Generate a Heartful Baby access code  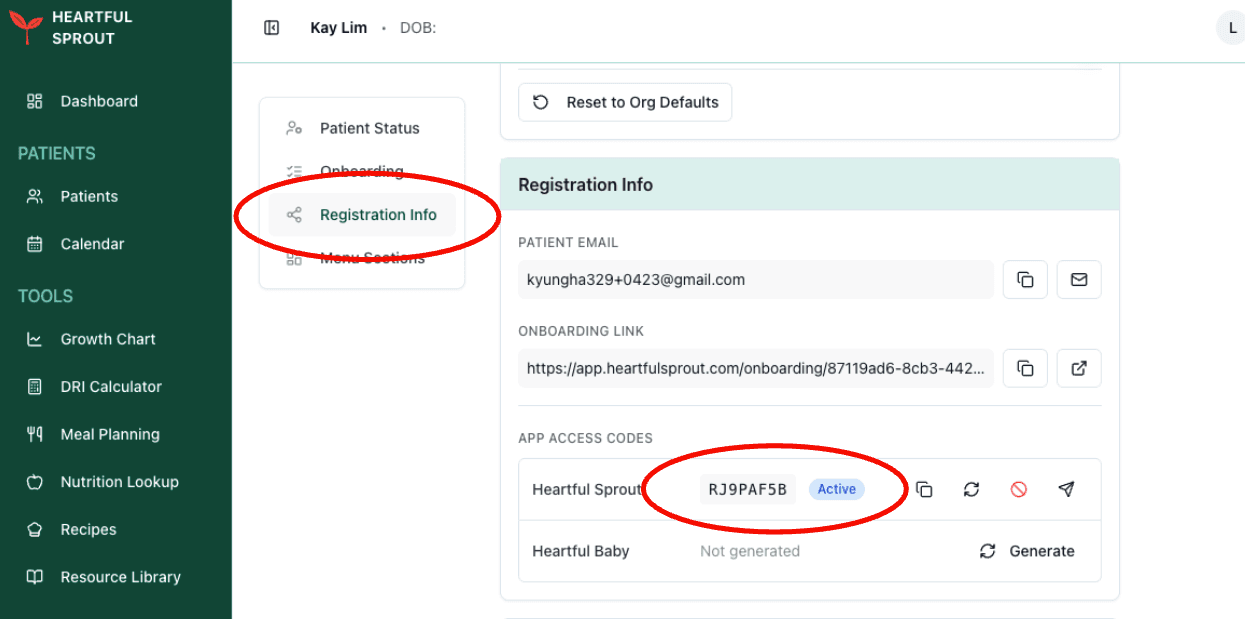coord(1028,551)
